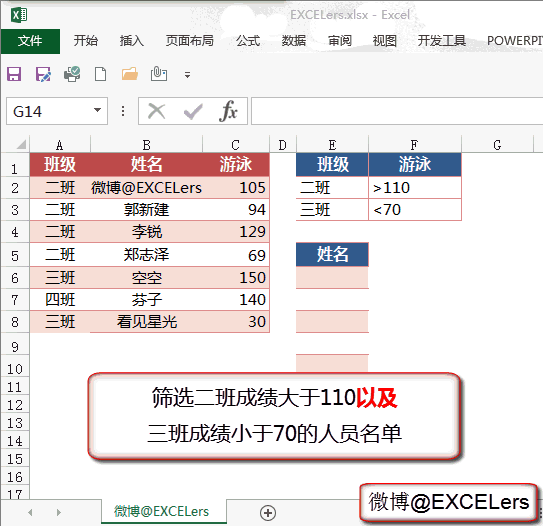Screen dimensions: 543x526
Task: Click the attachment clipboard icon
Action: click(x=159, y=74)
